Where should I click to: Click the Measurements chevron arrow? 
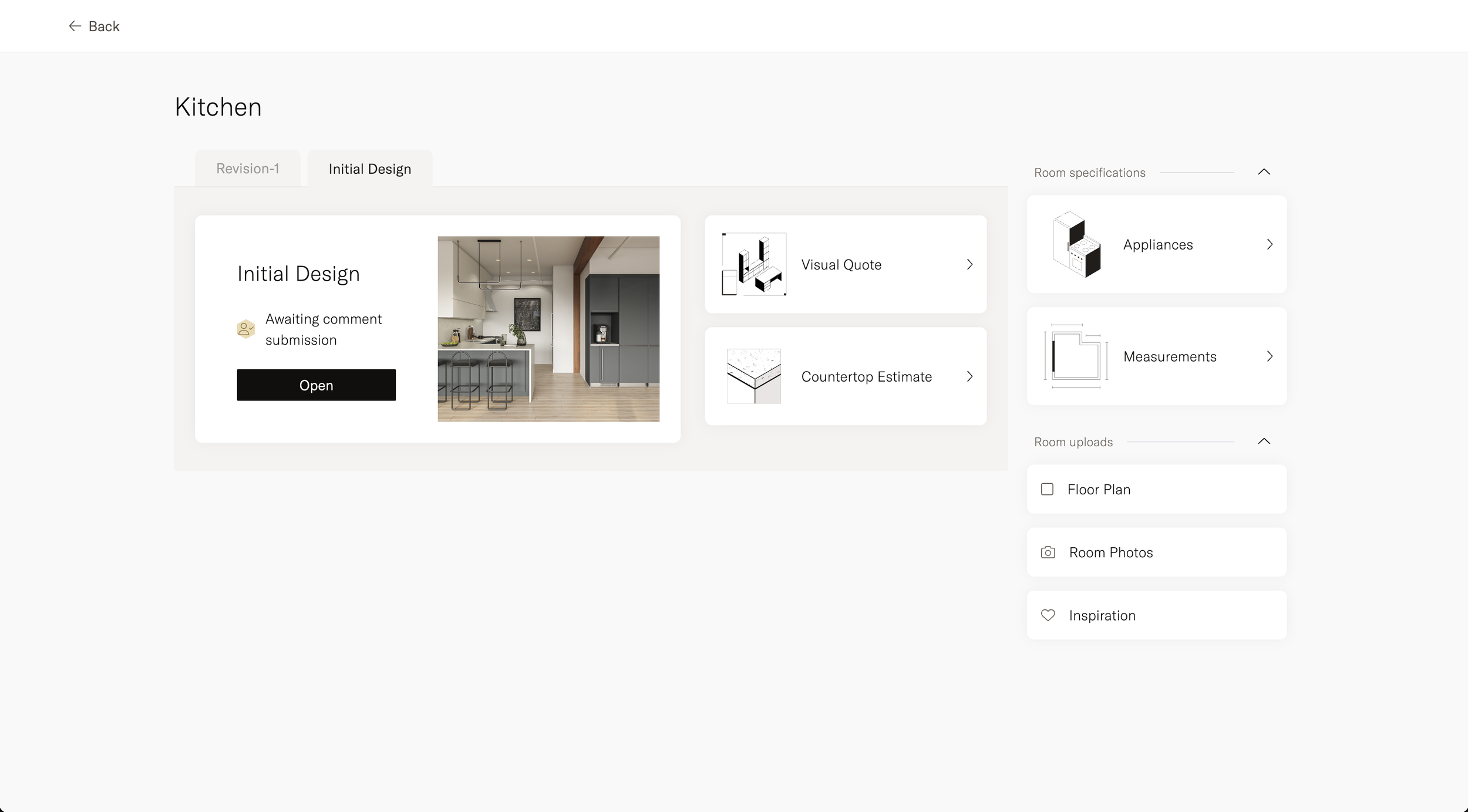(x=1270, y=356)
